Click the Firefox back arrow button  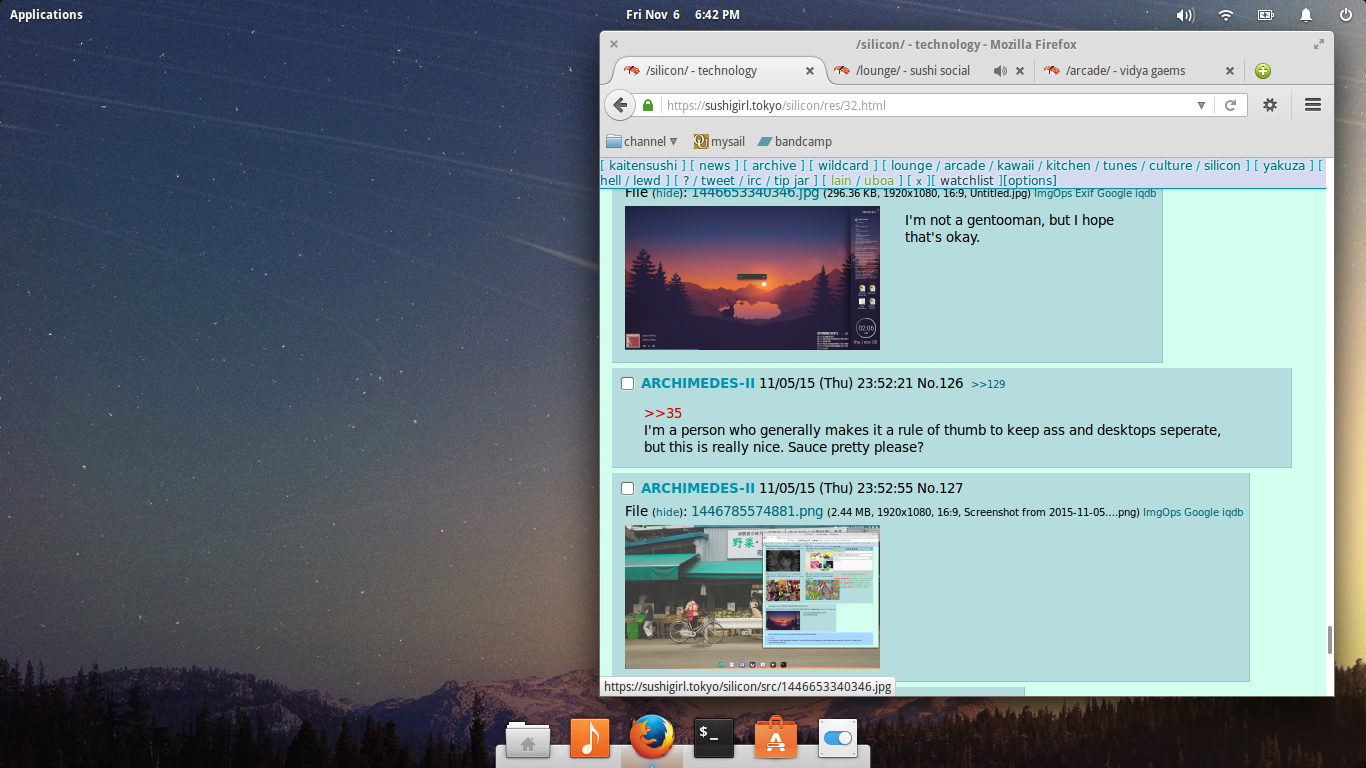click(620, 105)
